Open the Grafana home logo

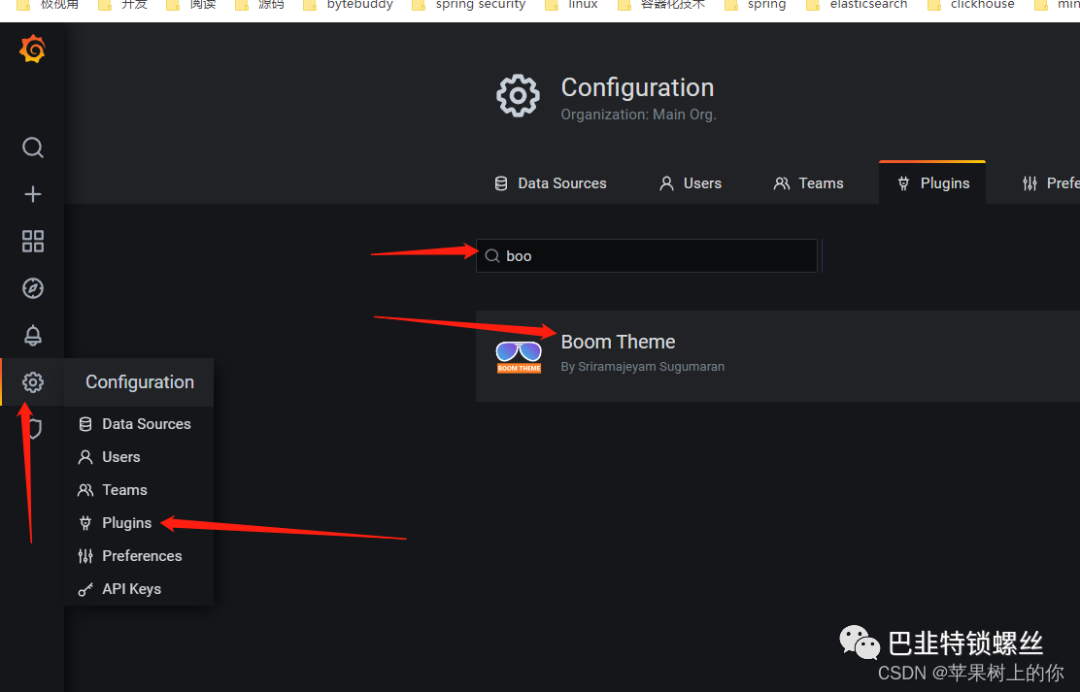pos(32,50)
